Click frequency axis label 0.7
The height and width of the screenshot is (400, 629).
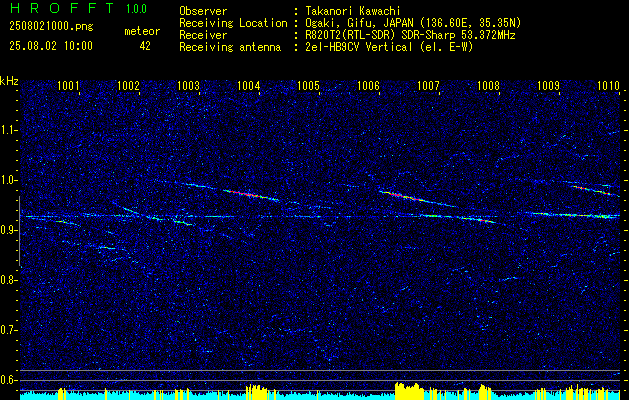point(9,330)
